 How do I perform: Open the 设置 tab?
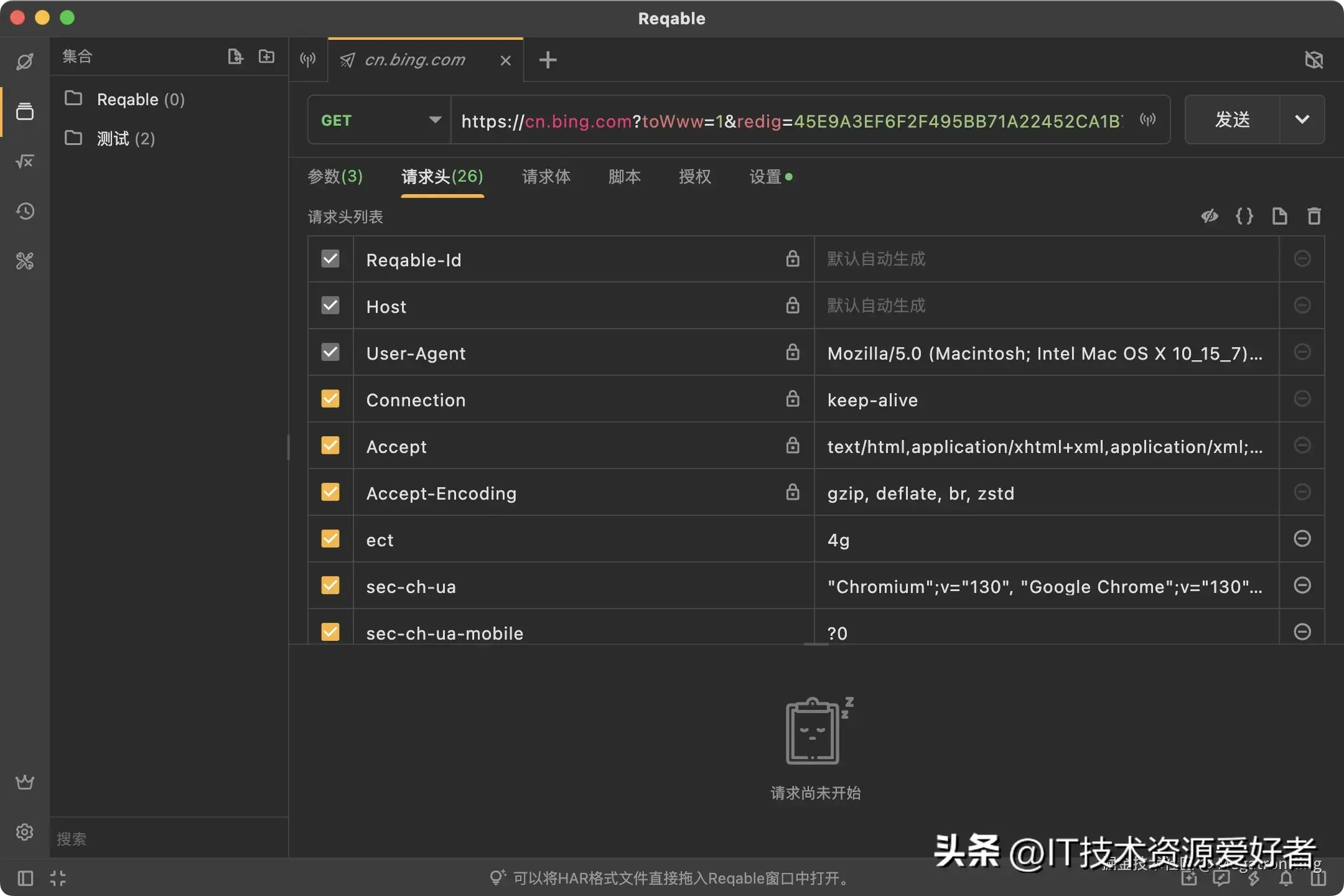[x=770, y=177]
